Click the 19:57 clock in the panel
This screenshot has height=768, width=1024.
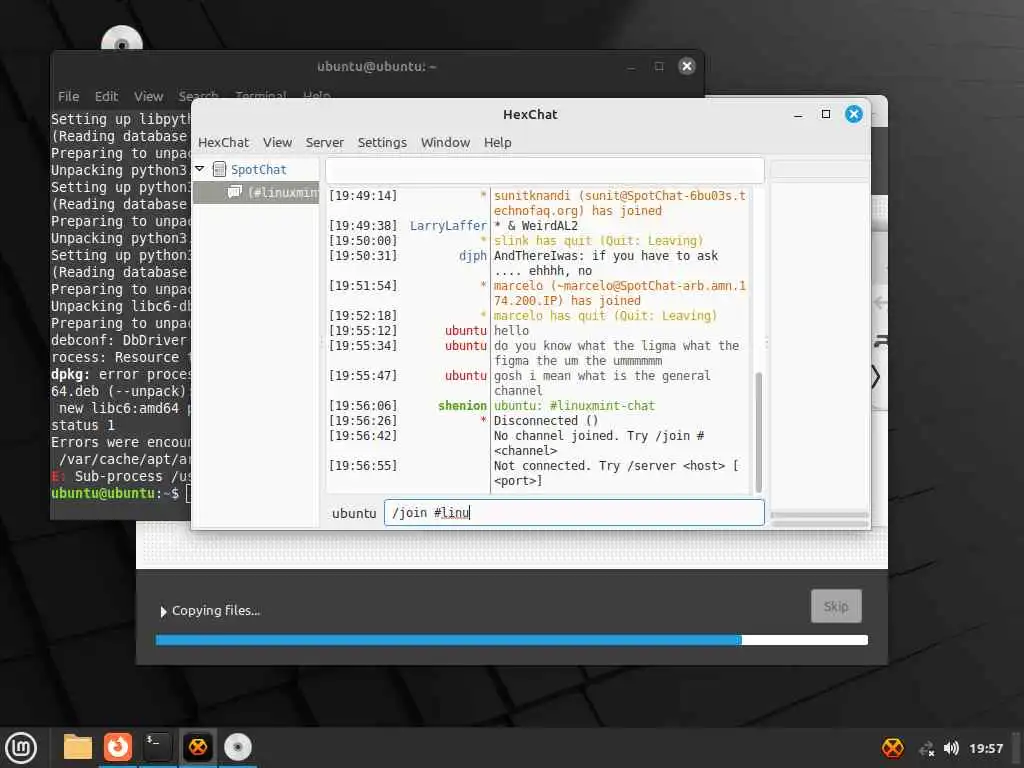pos(985,748)
